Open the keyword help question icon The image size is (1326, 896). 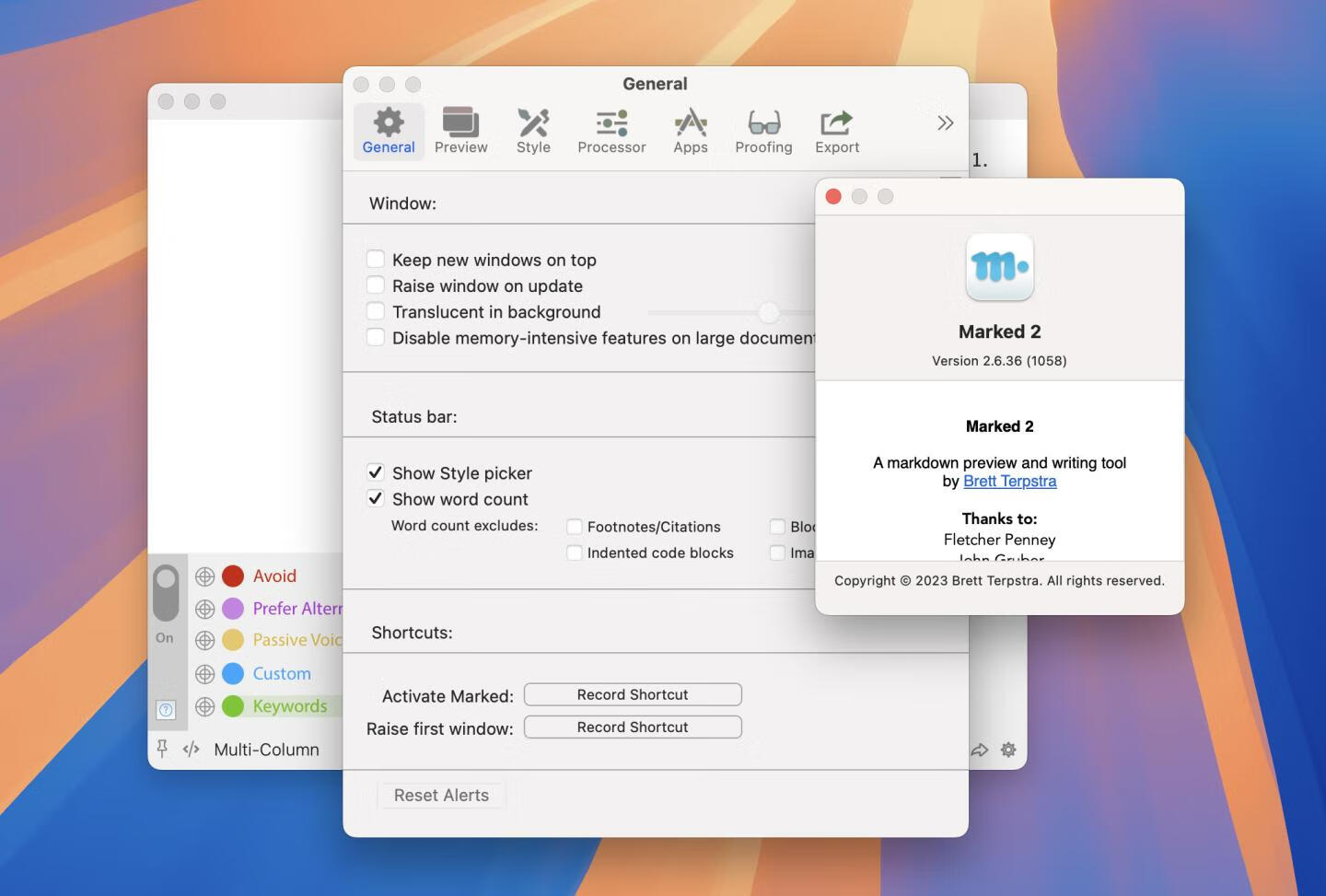[x=166, y=709]
